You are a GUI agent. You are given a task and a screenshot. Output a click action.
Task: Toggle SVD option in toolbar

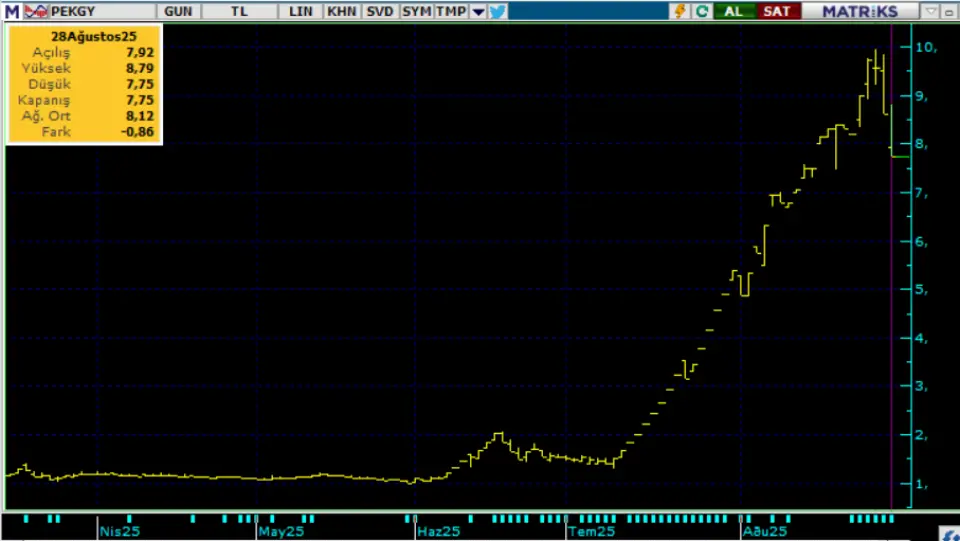coord(380,11)
